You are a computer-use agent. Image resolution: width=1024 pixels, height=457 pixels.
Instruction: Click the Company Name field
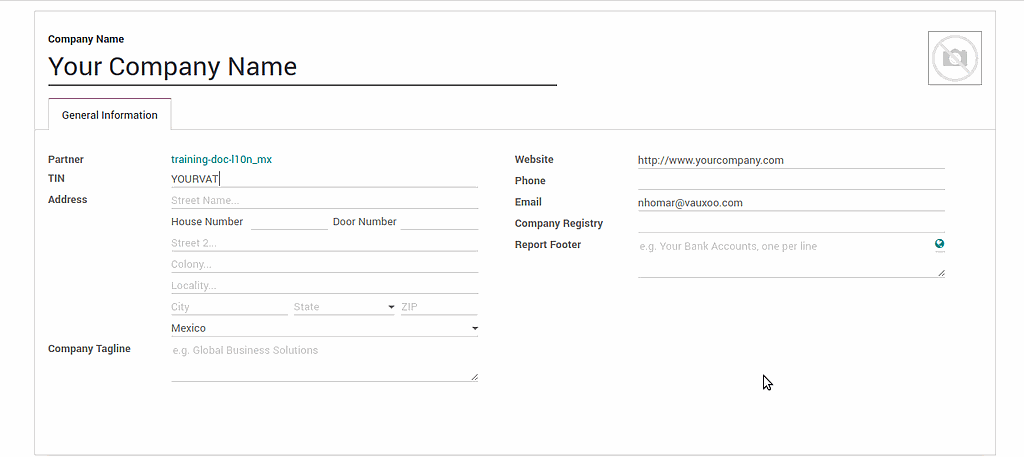coord(302,67)
